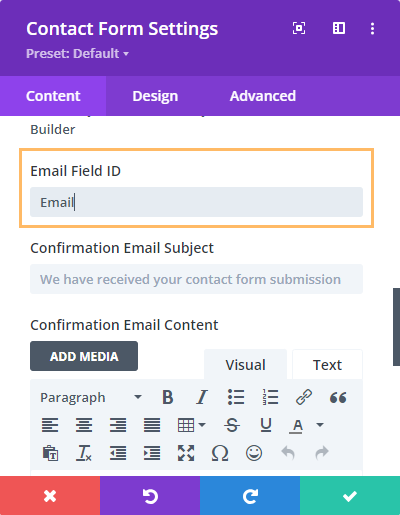The width and height of the screenshot is (400, 515).
Task: Save changes with the green checkmark button
Action: [x=350, y=496]
